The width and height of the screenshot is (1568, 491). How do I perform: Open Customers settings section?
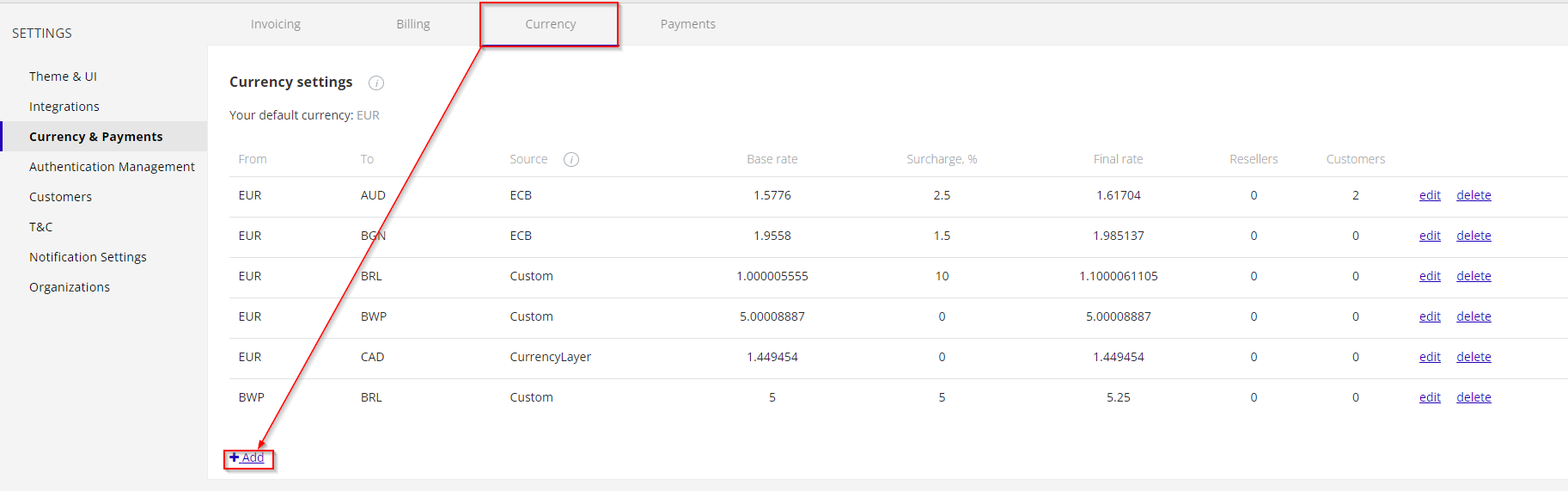[x=60, y=197]
